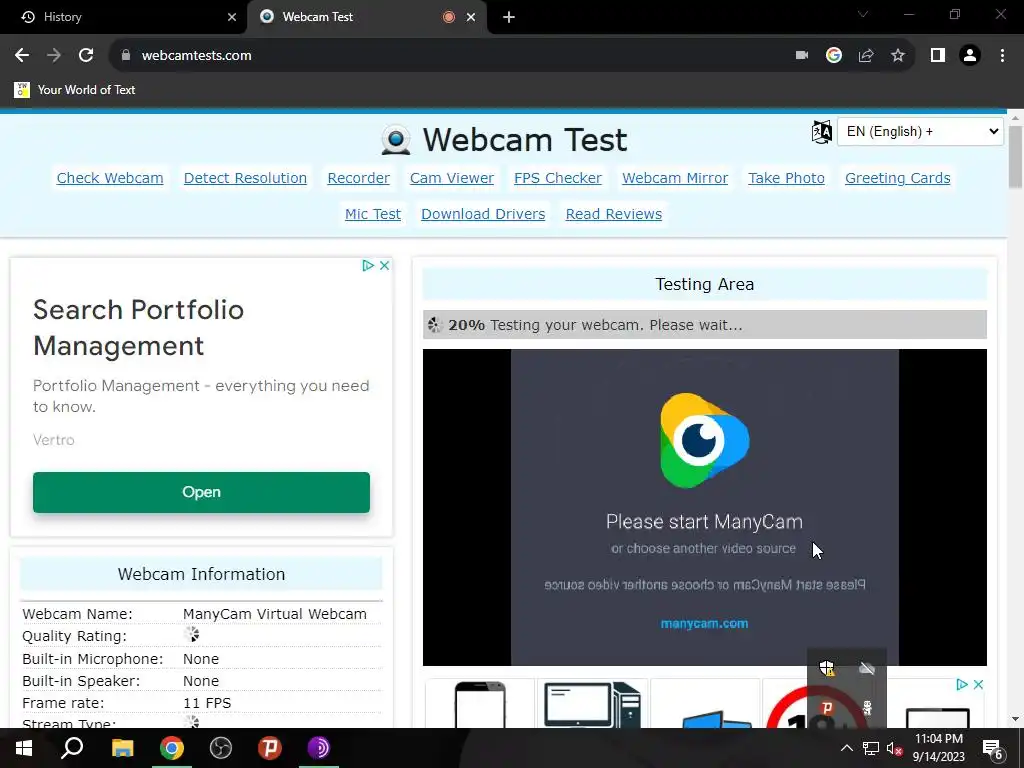
Task: Click AdChoices icon on bottom banner ad
Action: pyautogui.click(x=961, y=684)
